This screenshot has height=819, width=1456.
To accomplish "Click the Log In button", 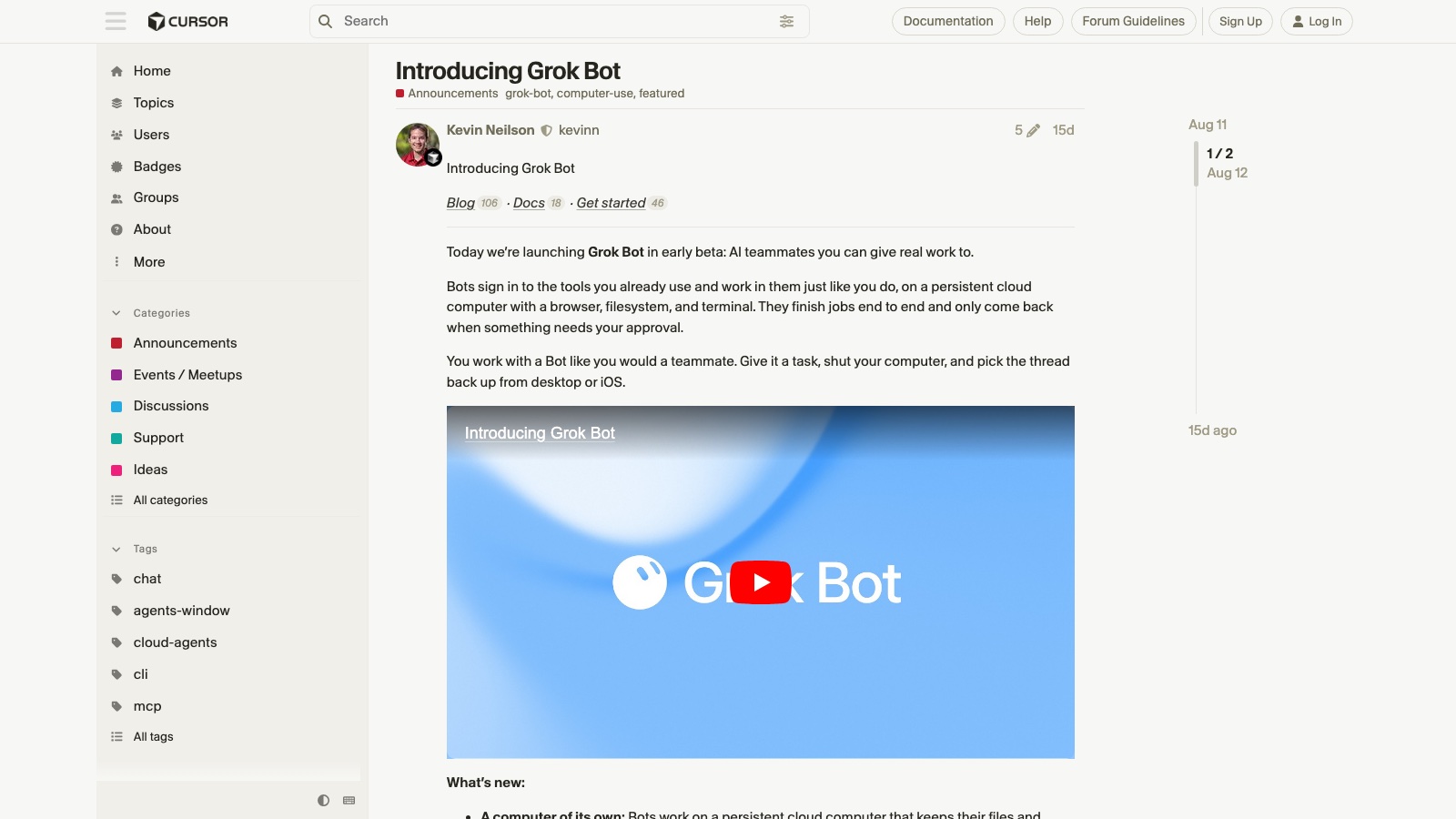I will point(1317,21).
